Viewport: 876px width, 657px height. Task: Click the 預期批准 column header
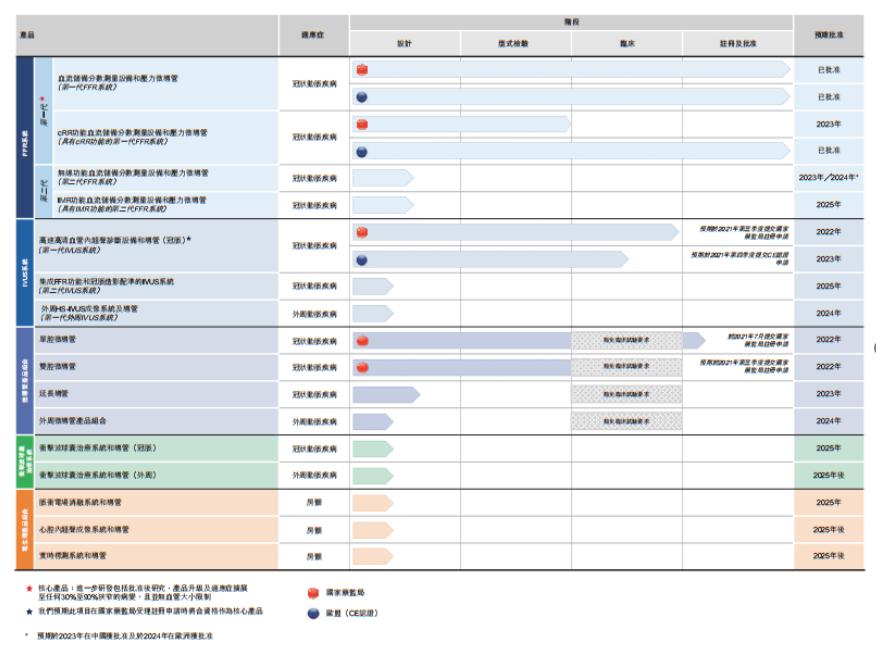(829, 35)
